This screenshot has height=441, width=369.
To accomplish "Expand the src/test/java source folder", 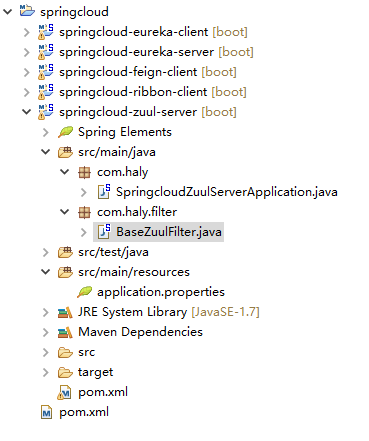I will 46,252.
